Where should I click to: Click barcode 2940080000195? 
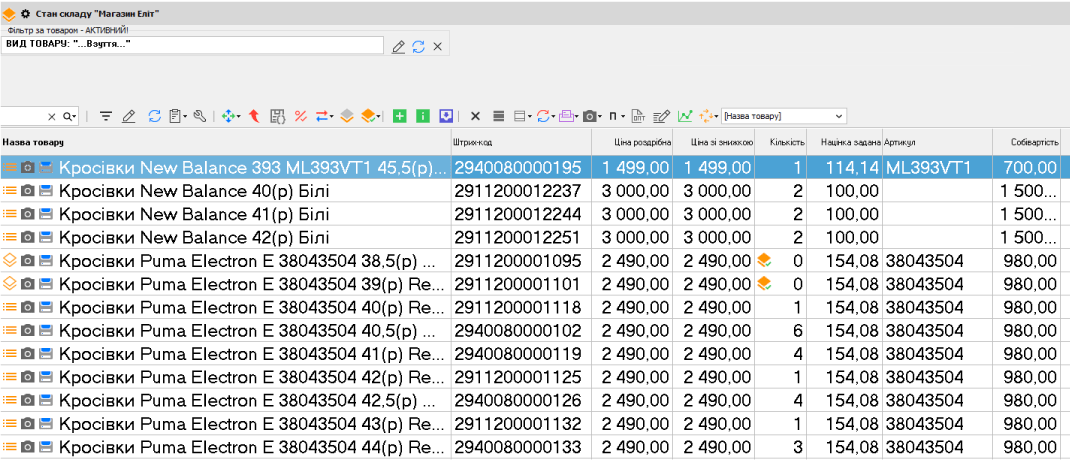click(518, 168)
